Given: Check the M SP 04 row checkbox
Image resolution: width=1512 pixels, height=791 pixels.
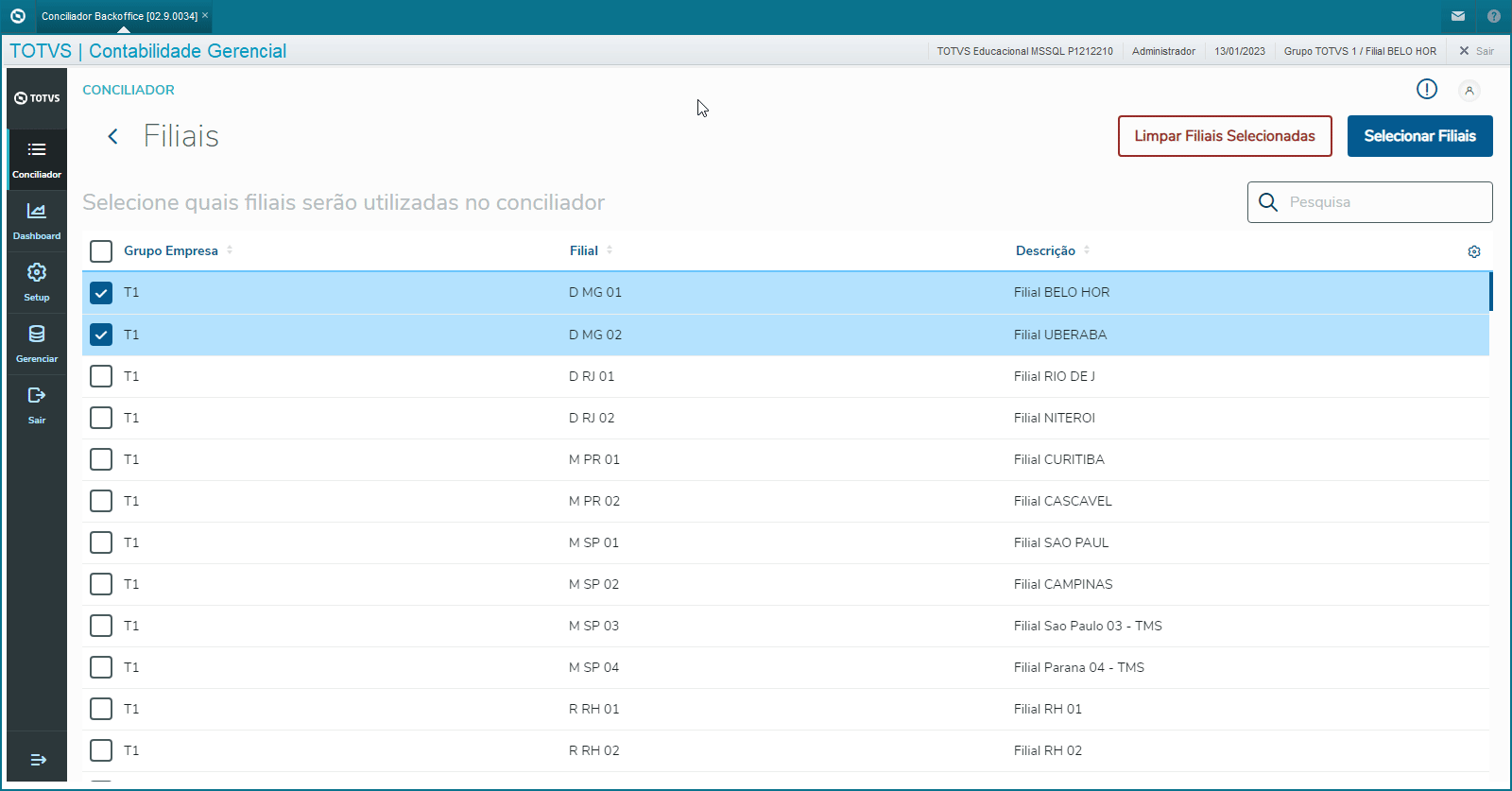Looking at the screenshot, I should pyautogui.click(x=101, y=667).
